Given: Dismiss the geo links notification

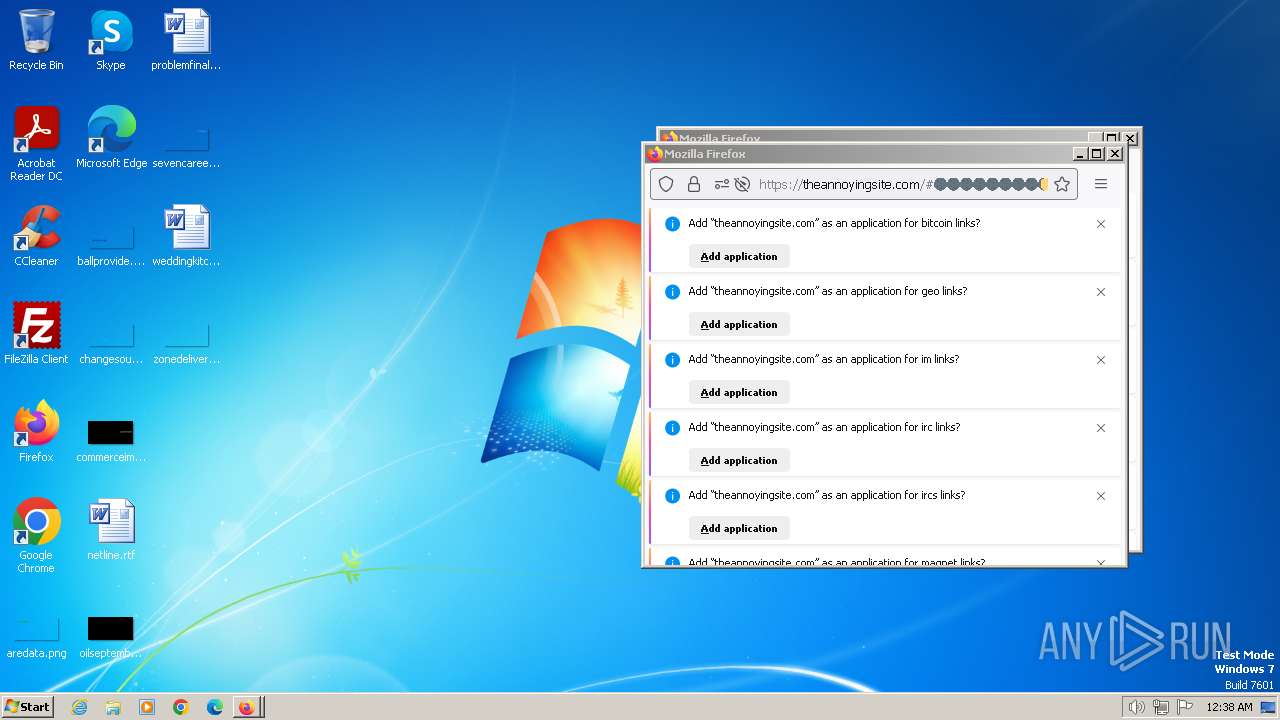Looking at the screenshot, I should pyautogui.click(x=1101, y=292).
